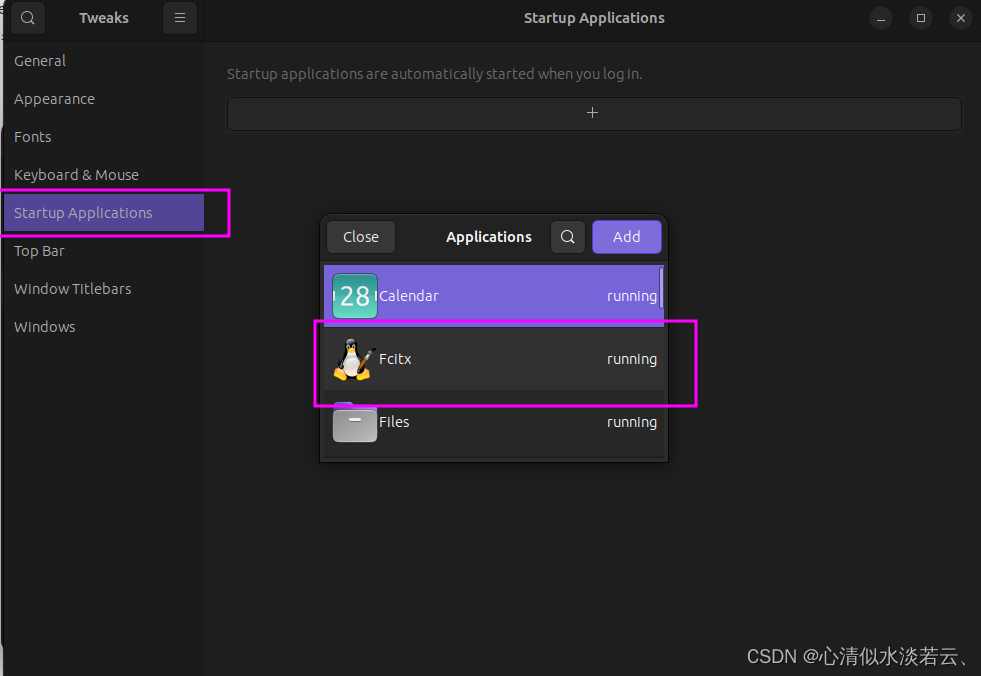Maximize the Tweaks window

point(921,18)
